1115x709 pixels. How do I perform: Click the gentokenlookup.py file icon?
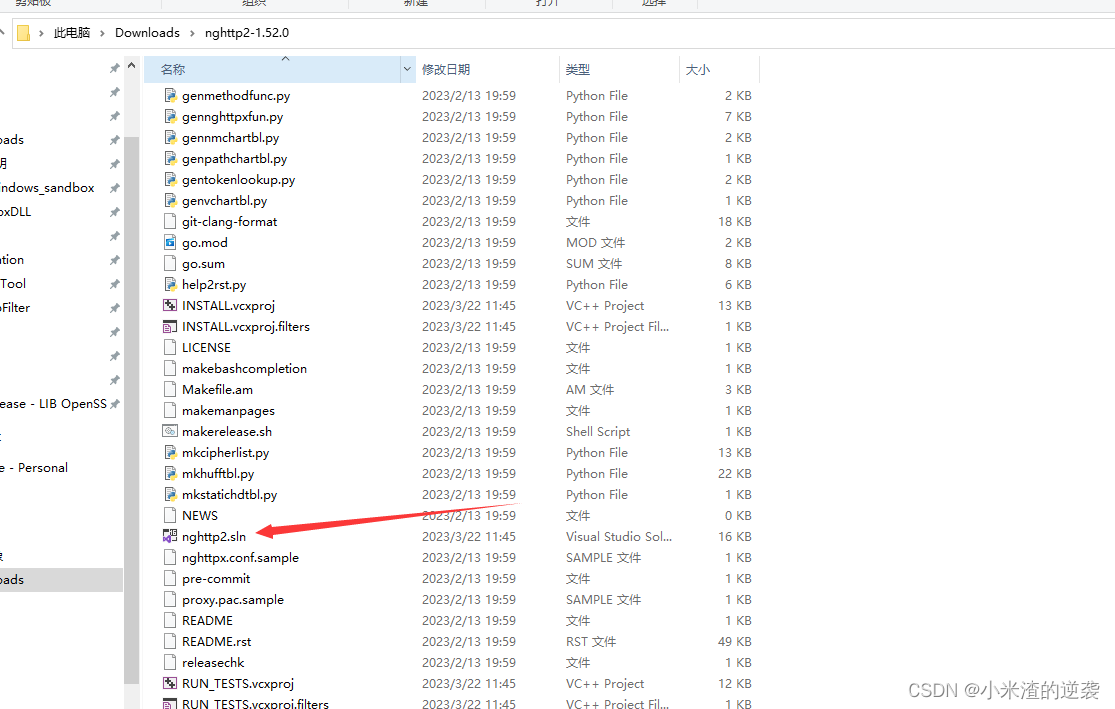170,179
